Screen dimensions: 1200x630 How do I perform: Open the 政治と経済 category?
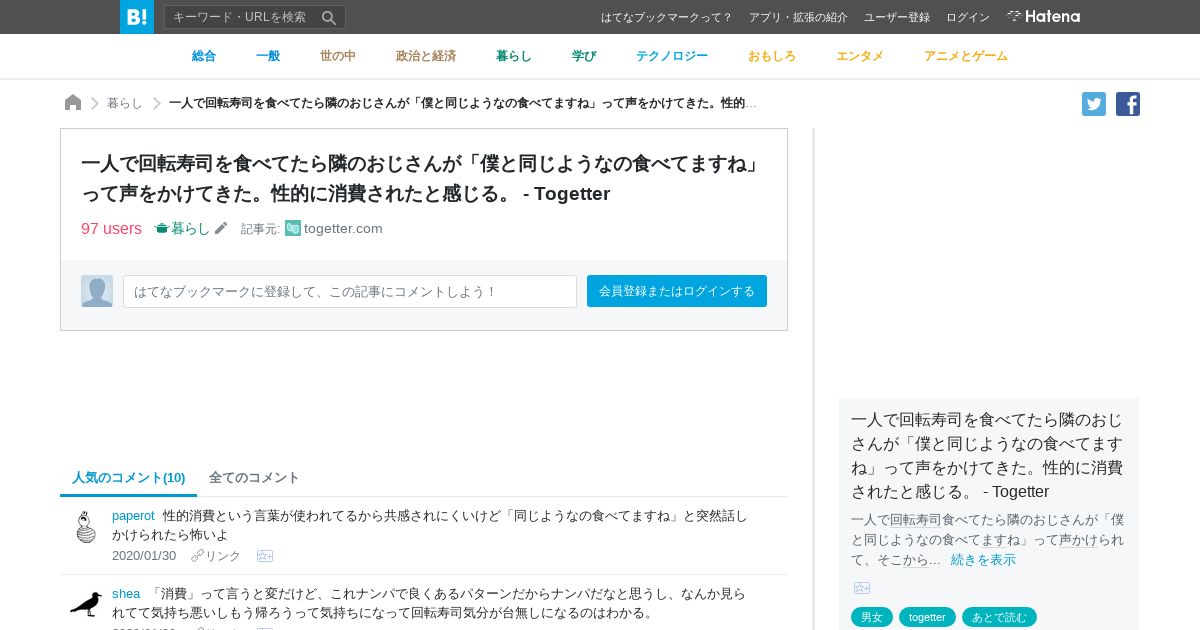coord(426,56)
